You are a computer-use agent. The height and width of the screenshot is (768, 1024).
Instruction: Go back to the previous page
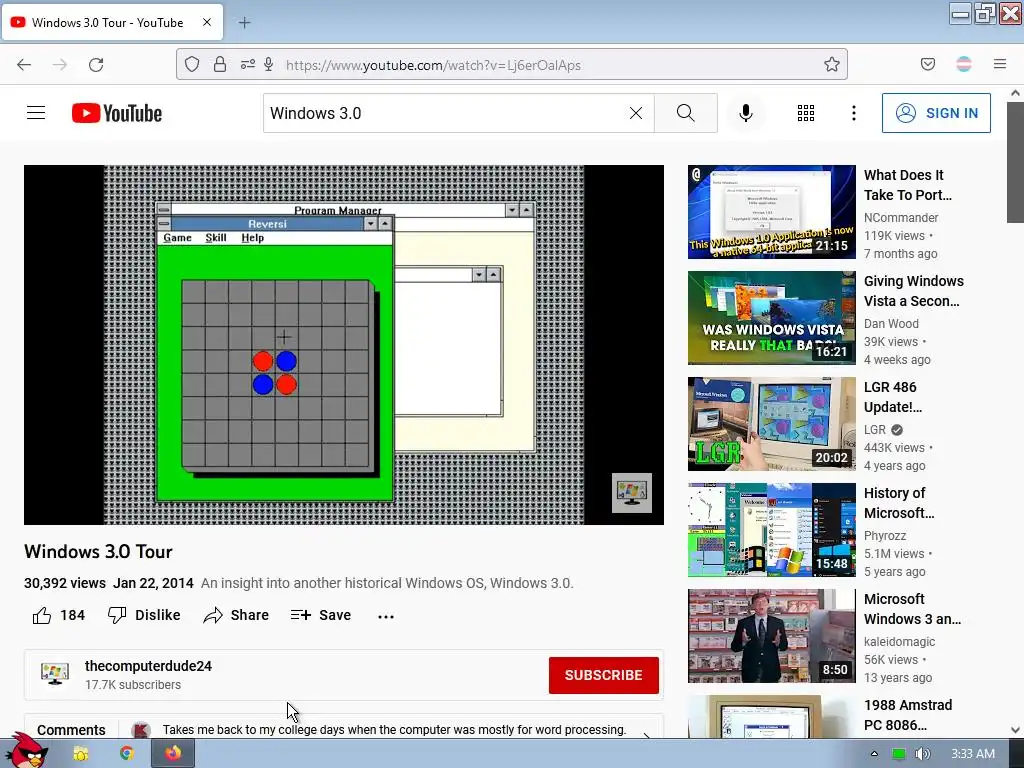[24, 65]
